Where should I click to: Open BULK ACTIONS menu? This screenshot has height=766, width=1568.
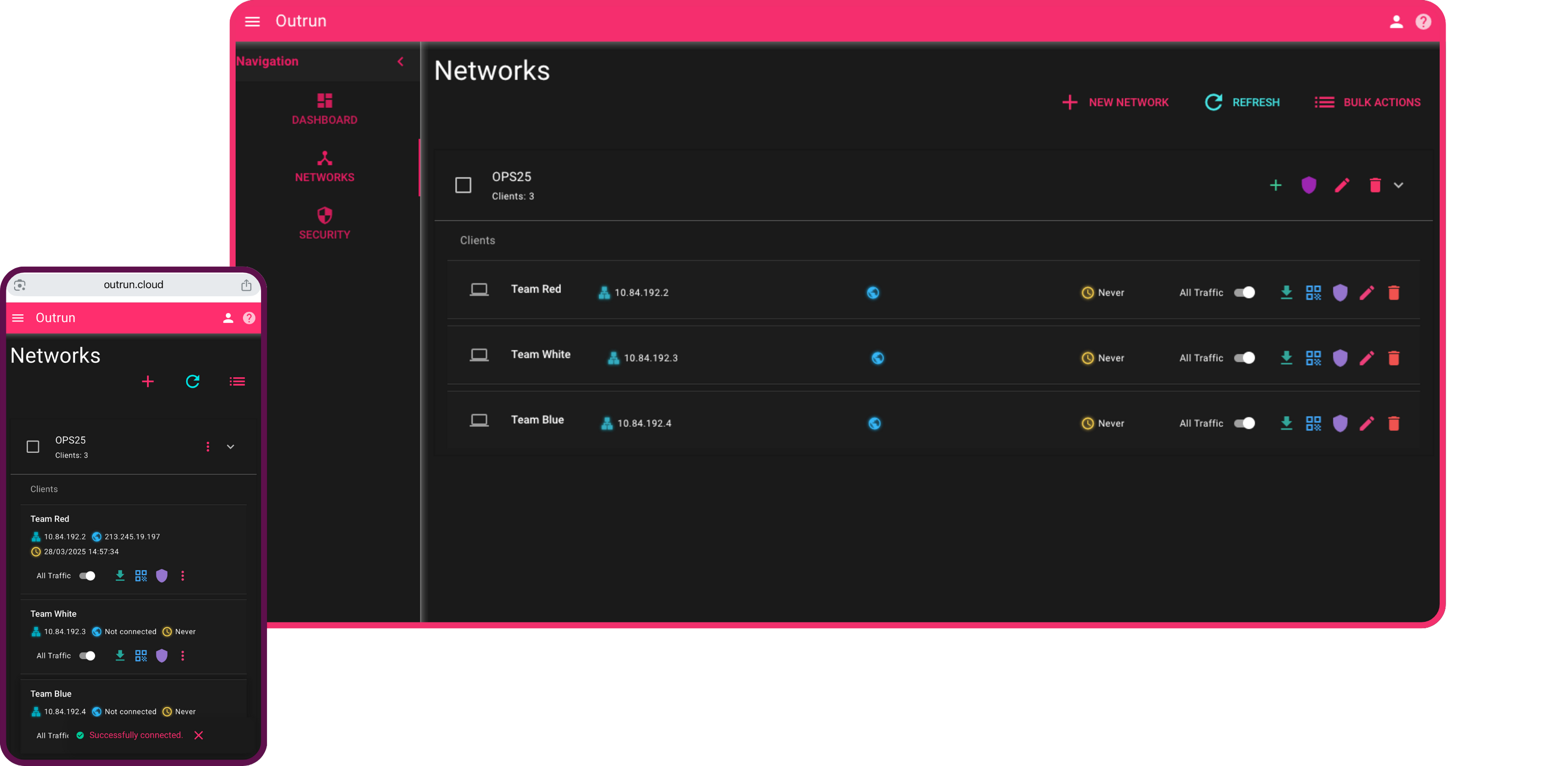[x=1367, y=102]
